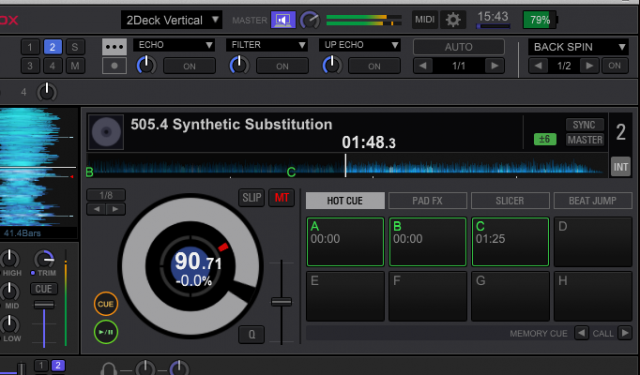The height and width of the screenshot is (375, 640).
Task: Decrease the 1/1 beat FX value
Action: [423, 66]
